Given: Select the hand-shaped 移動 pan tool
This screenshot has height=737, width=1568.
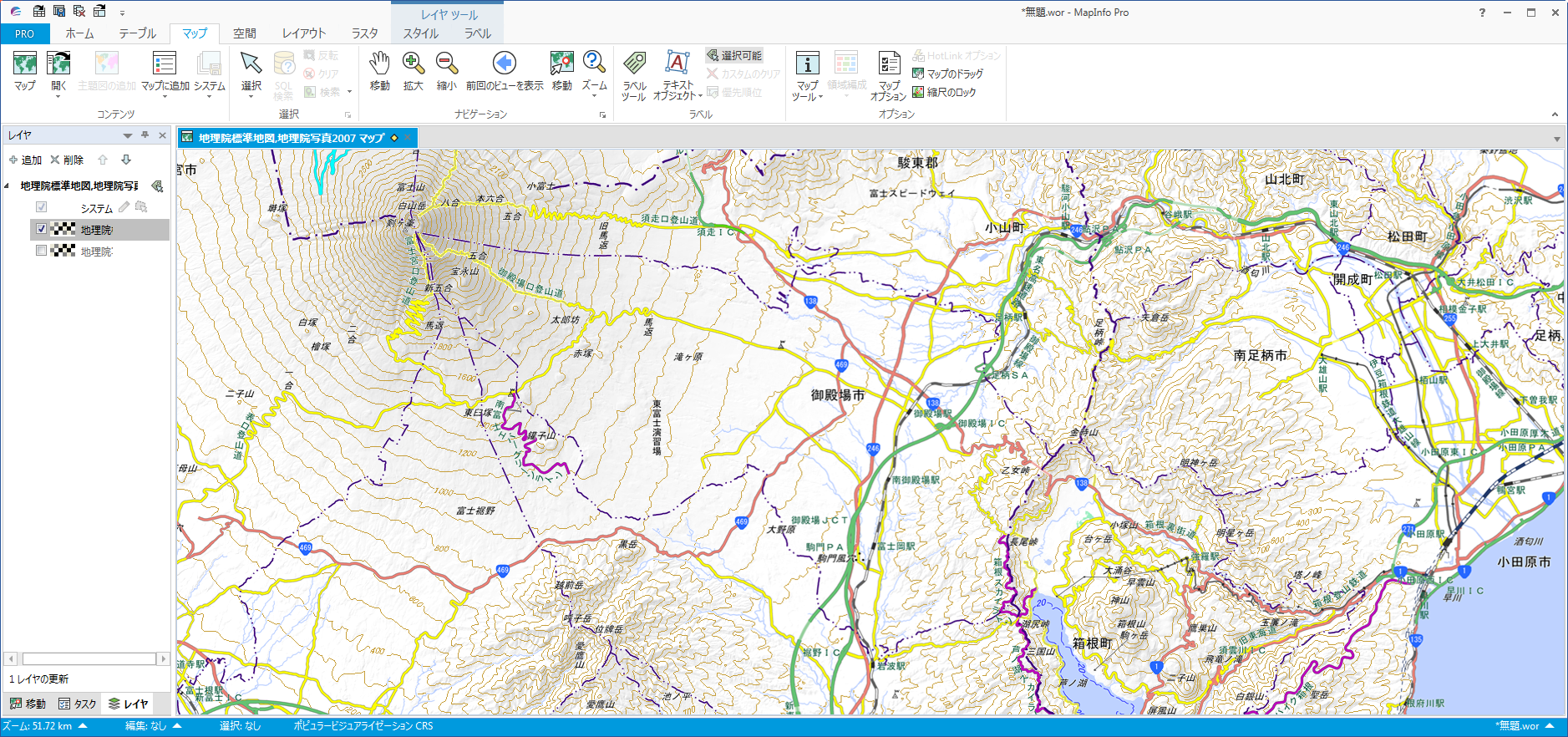Looking at the screenshot, I should point(379,64).
